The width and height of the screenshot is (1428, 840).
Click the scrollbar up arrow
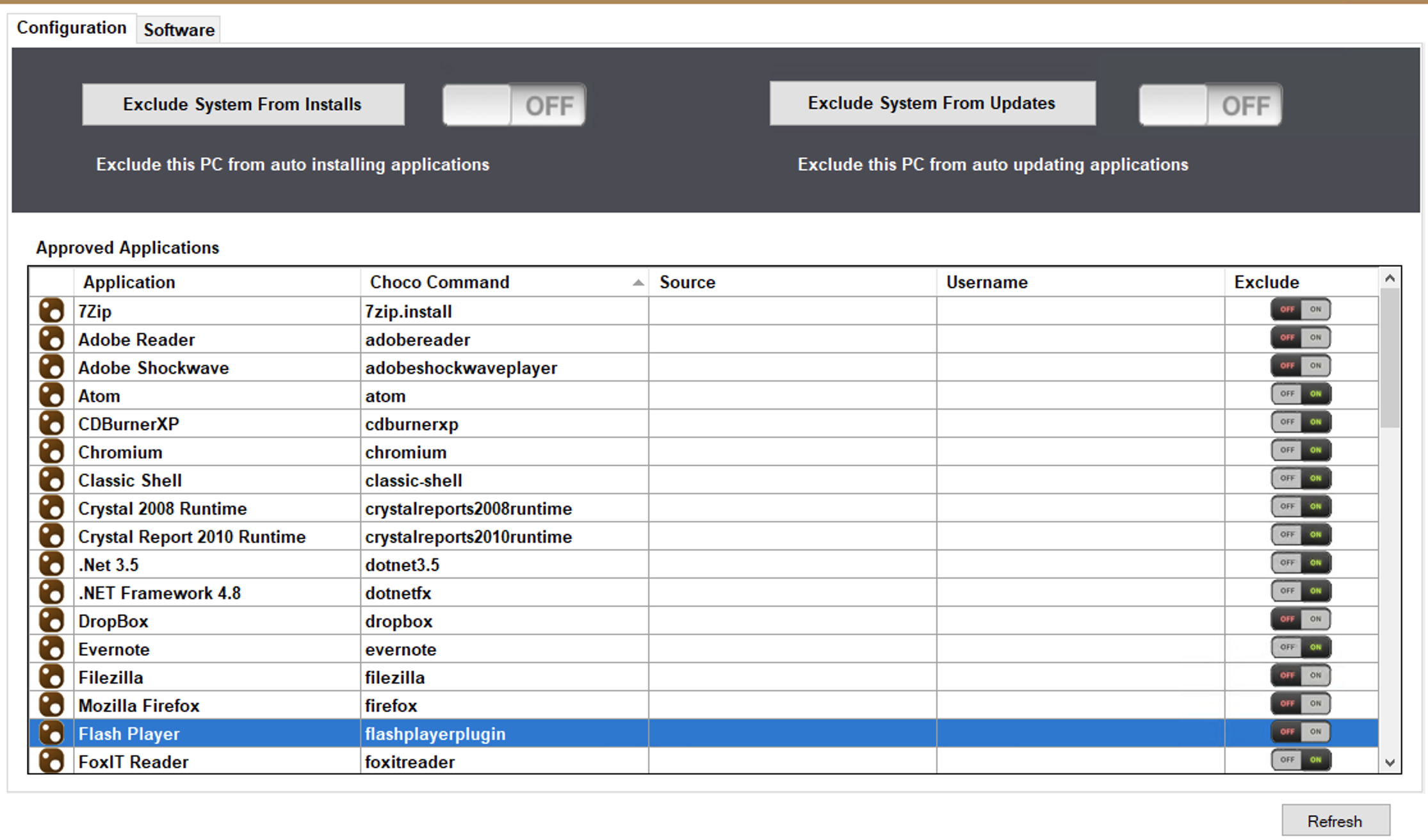pos(1390,279)
